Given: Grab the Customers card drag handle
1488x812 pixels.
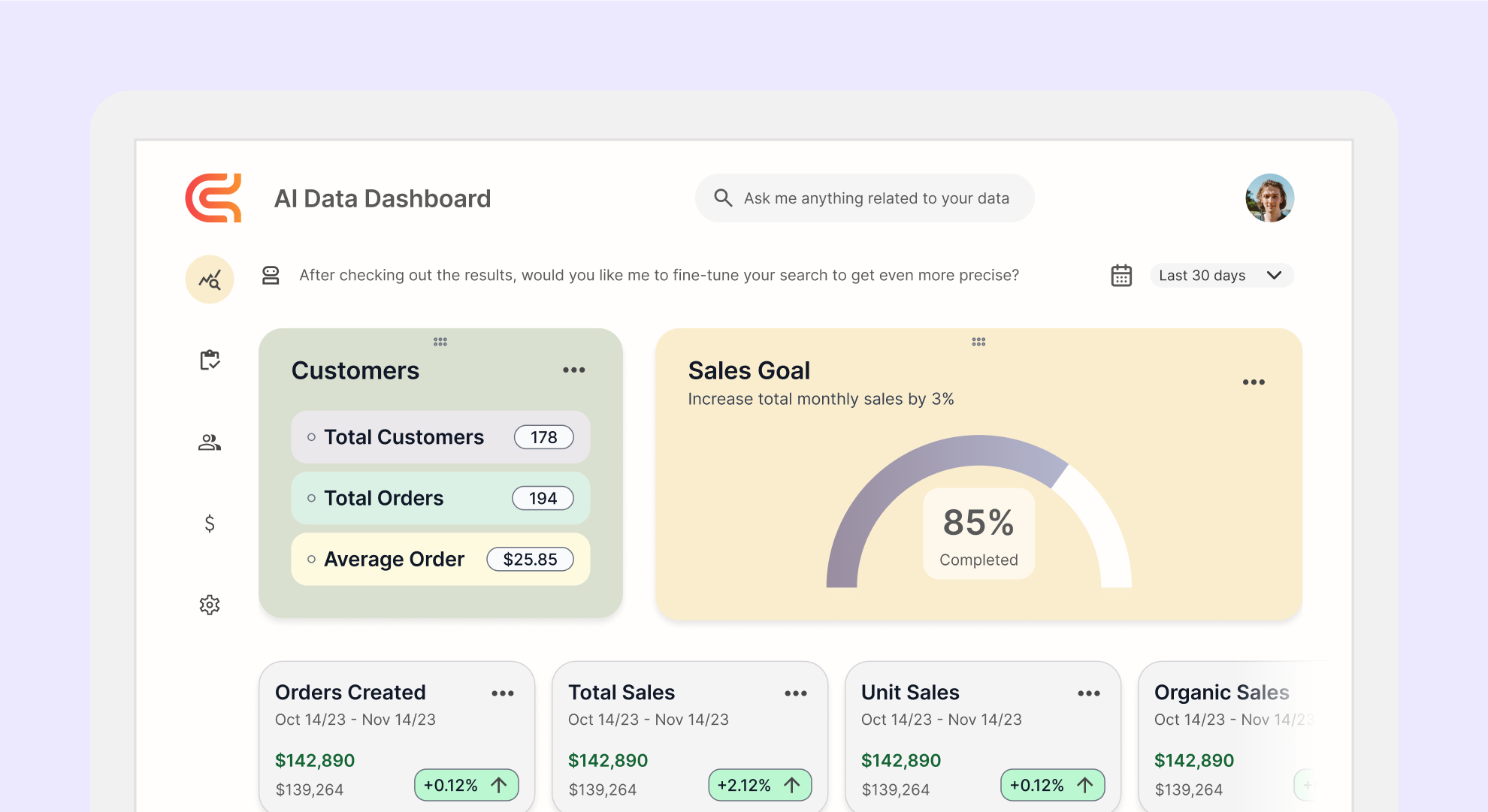Looking at the screenshot, I should (x=440, y=342).
